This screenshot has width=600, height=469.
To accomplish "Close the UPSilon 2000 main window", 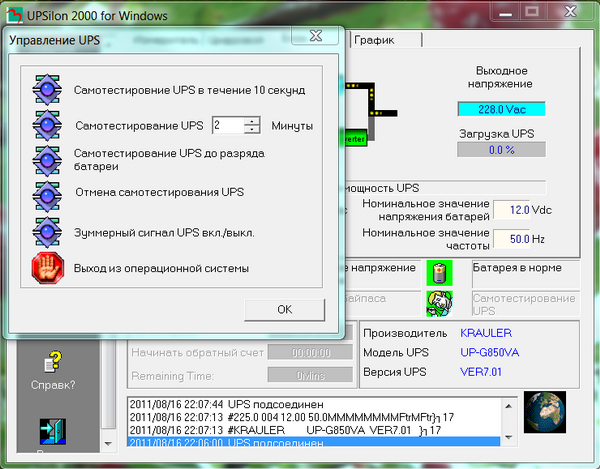I will (x=570, y=13).
